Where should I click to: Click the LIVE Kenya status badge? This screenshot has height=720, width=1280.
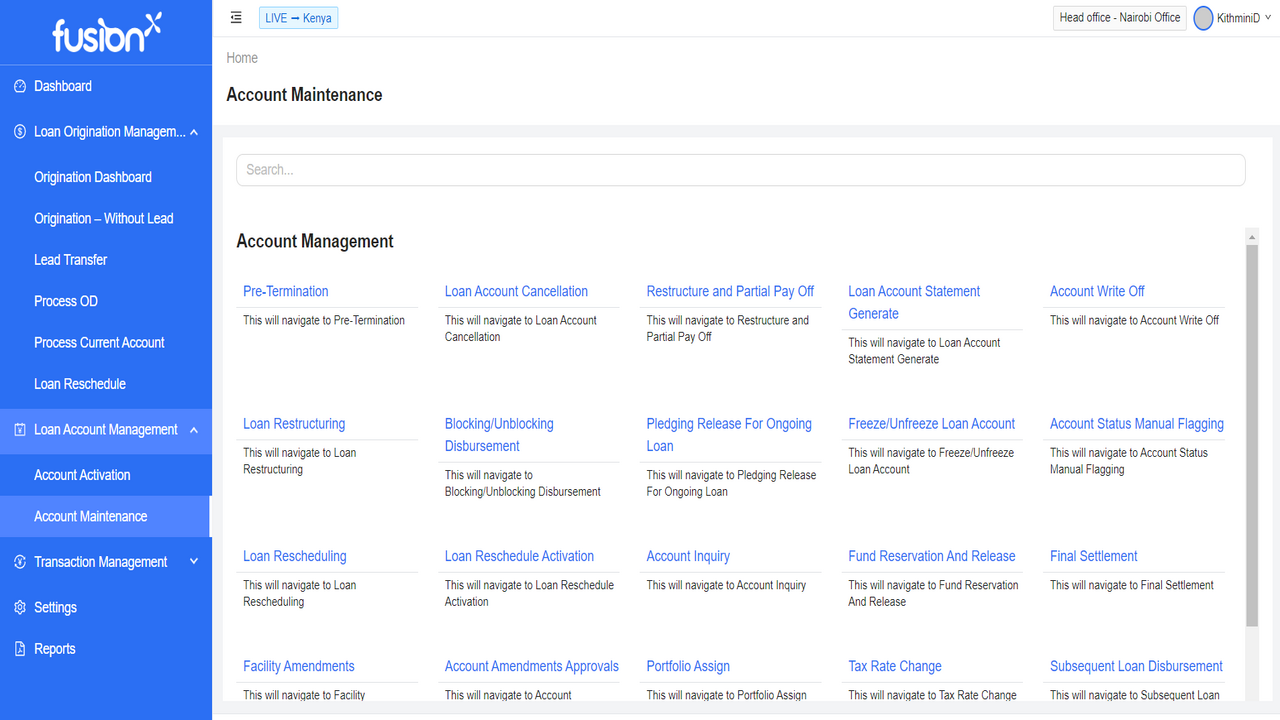click(x=298, y=17)
